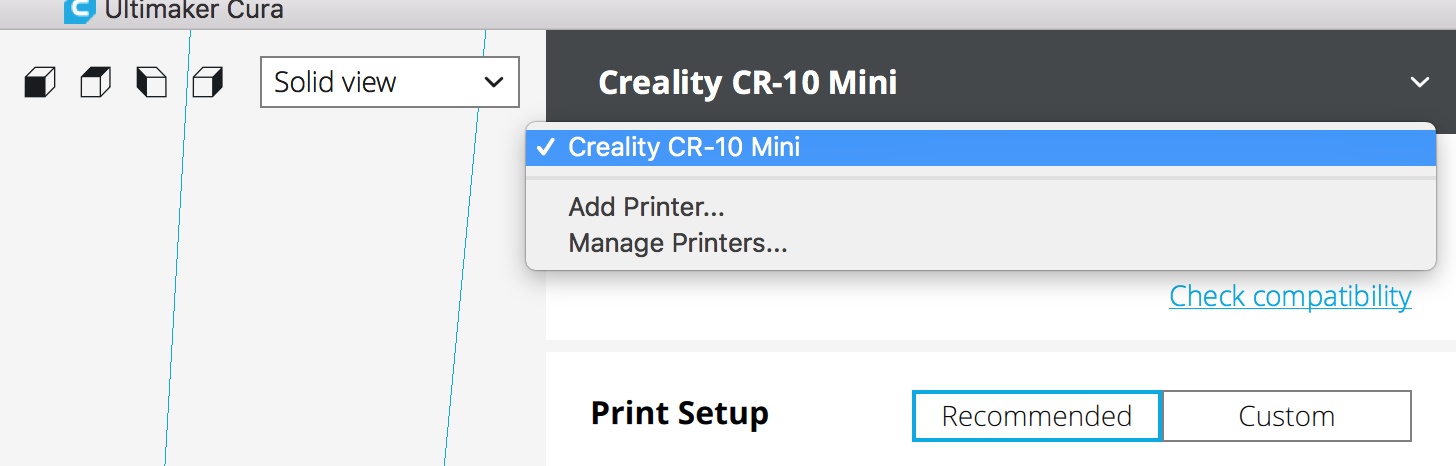Screen dimensions: 1456x466
Task: Click the Creality CR-10 Mini header bar
Action: 747,82
